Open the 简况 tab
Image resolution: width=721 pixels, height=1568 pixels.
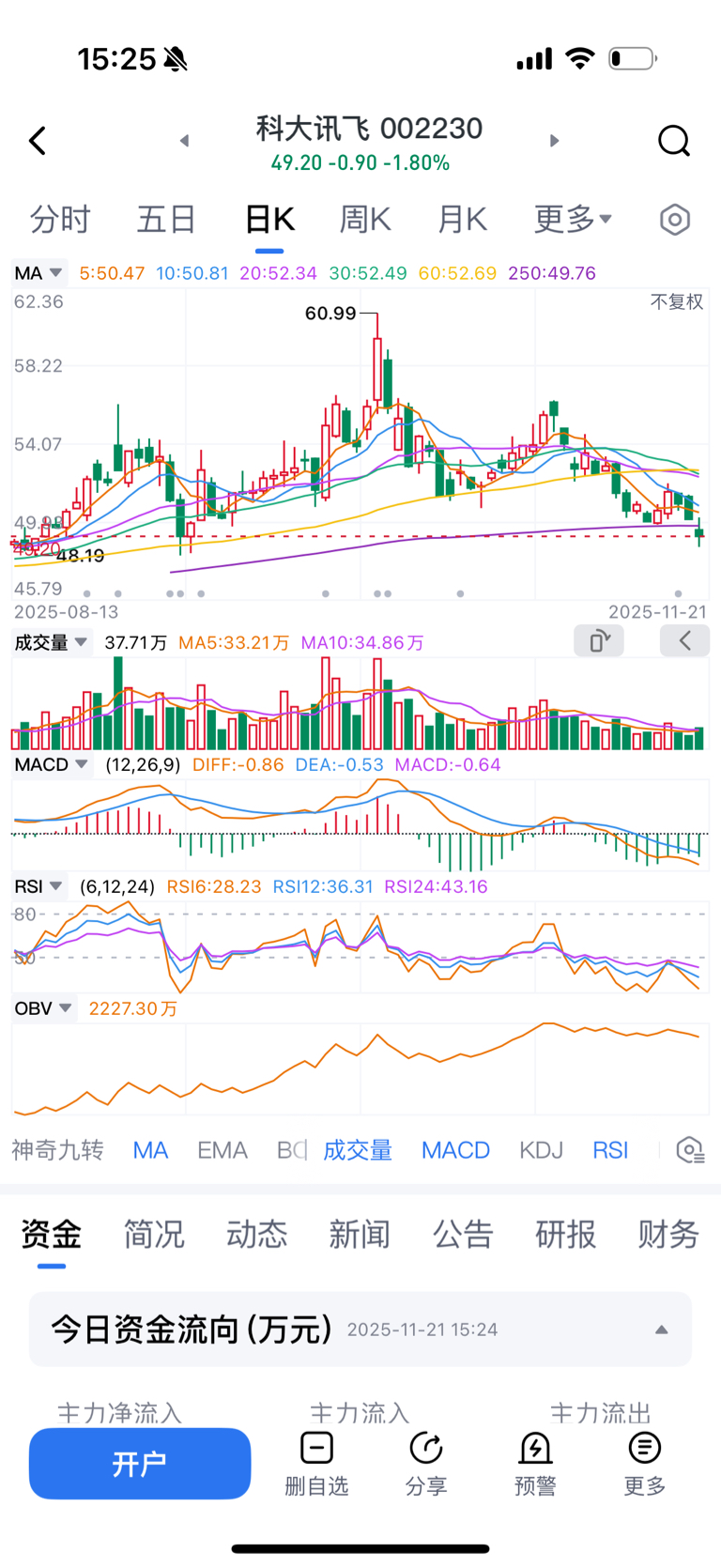(154, 1234)
